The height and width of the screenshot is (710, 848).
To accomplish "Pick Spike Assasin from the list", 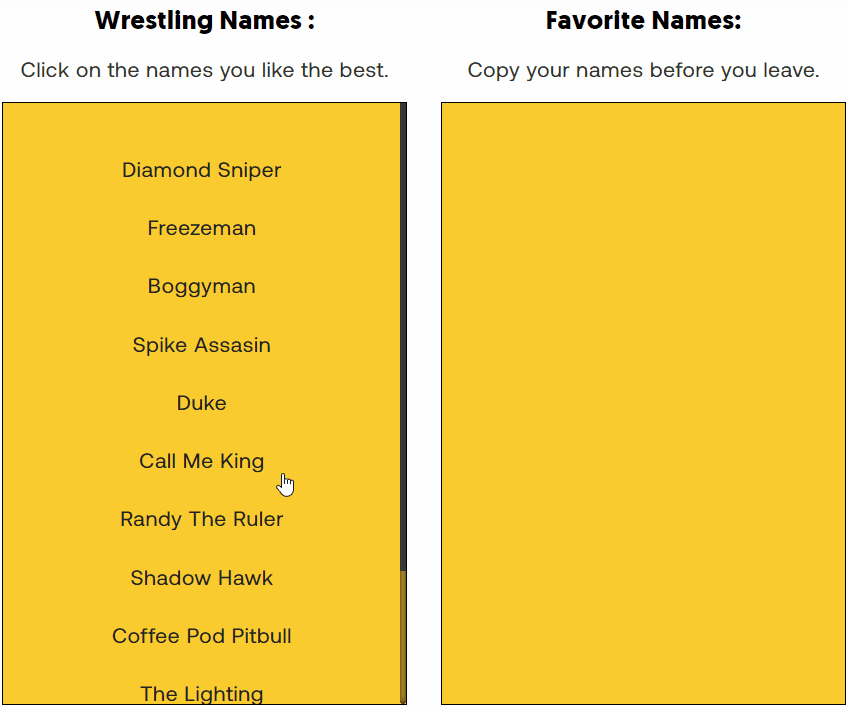I will point(201,344).
